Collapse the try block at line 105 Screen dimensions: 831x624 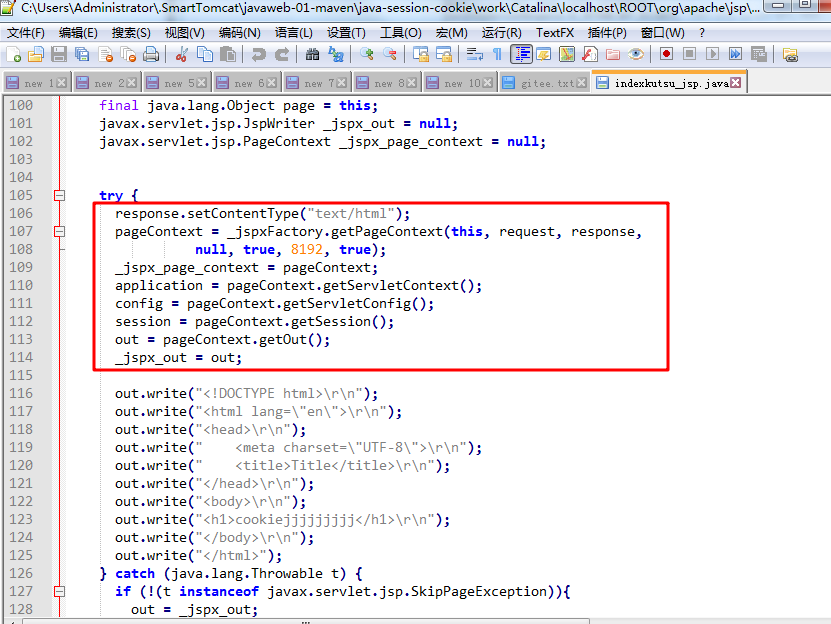[60, 196]
